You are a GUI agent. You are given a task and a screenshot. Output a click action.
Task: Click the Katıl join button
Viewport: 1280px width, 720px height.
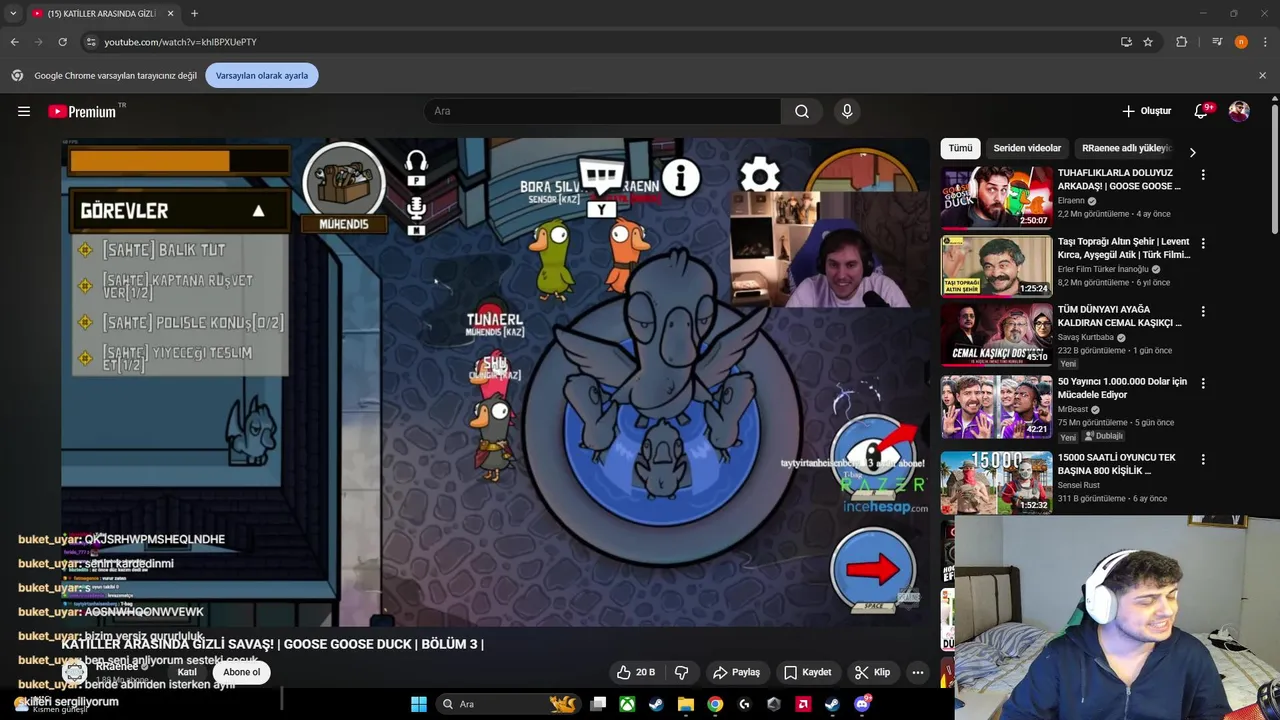(x=187, y=672)
